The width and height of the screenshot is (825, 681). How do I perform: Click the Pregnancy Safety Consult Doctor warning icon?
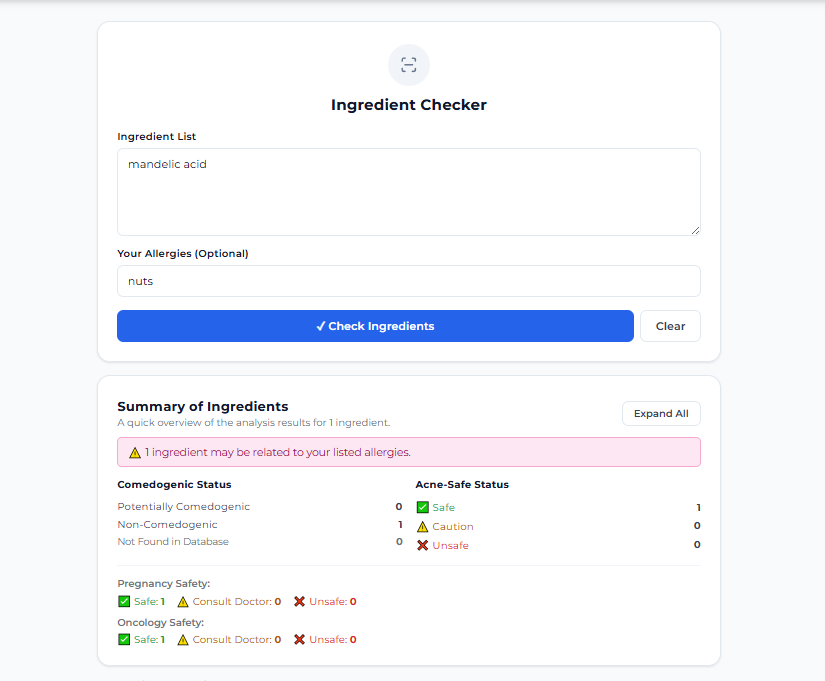(183, 602)
